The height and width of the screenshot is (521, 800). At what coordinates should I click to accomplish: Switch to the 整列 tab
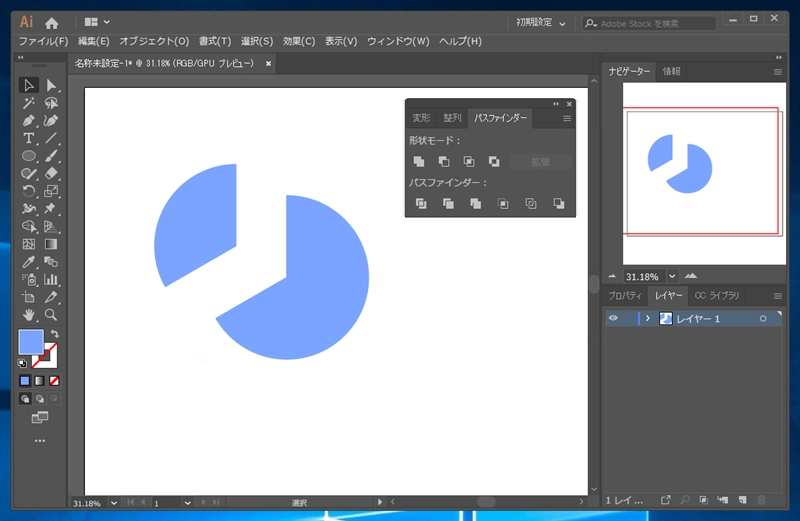tap(452, 118)
